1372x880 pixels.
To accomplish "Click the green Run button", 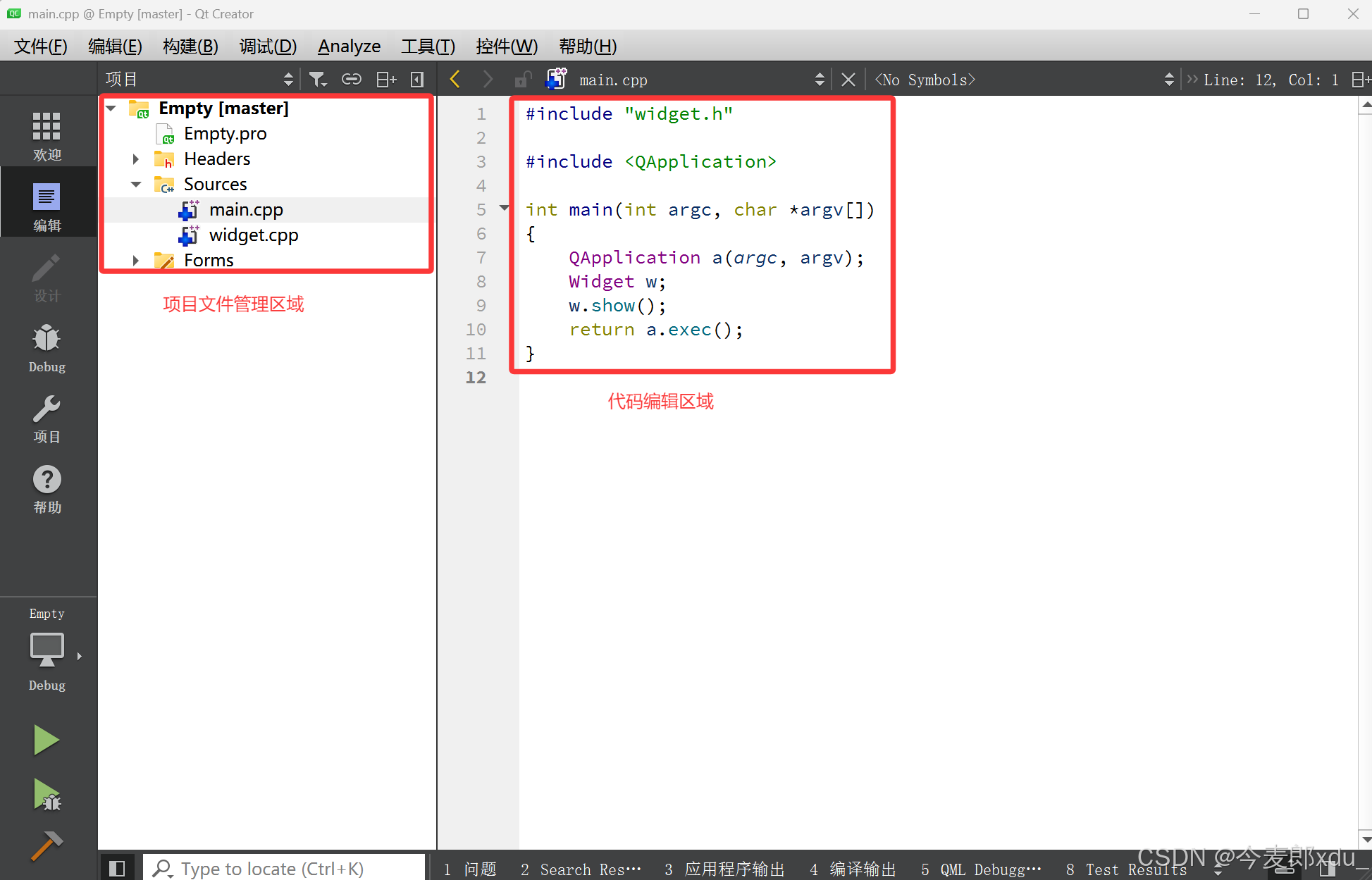I will [47, 740].
